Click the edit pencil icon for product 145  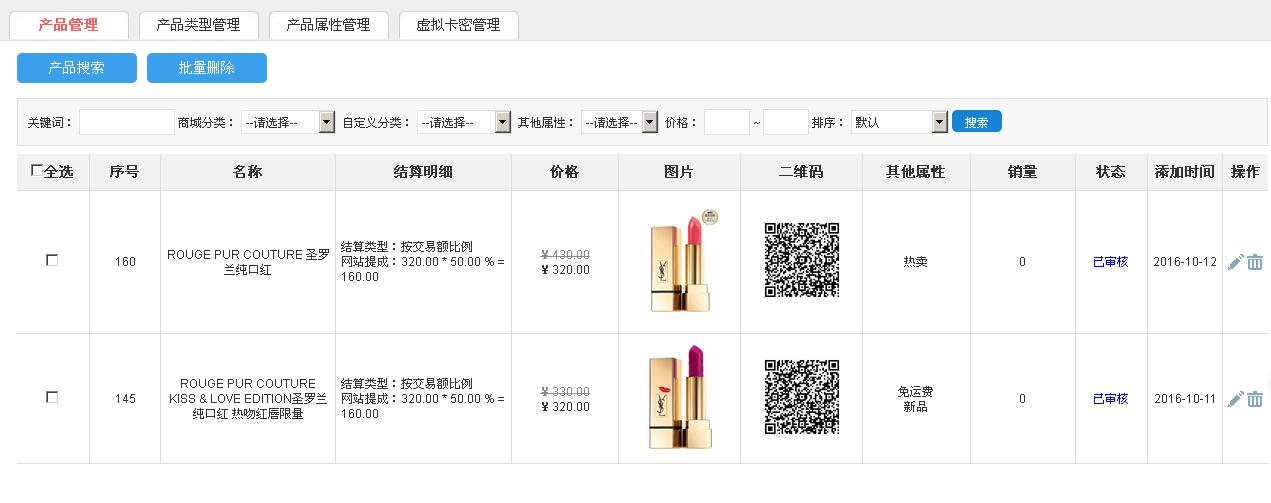coord(1235,399)
